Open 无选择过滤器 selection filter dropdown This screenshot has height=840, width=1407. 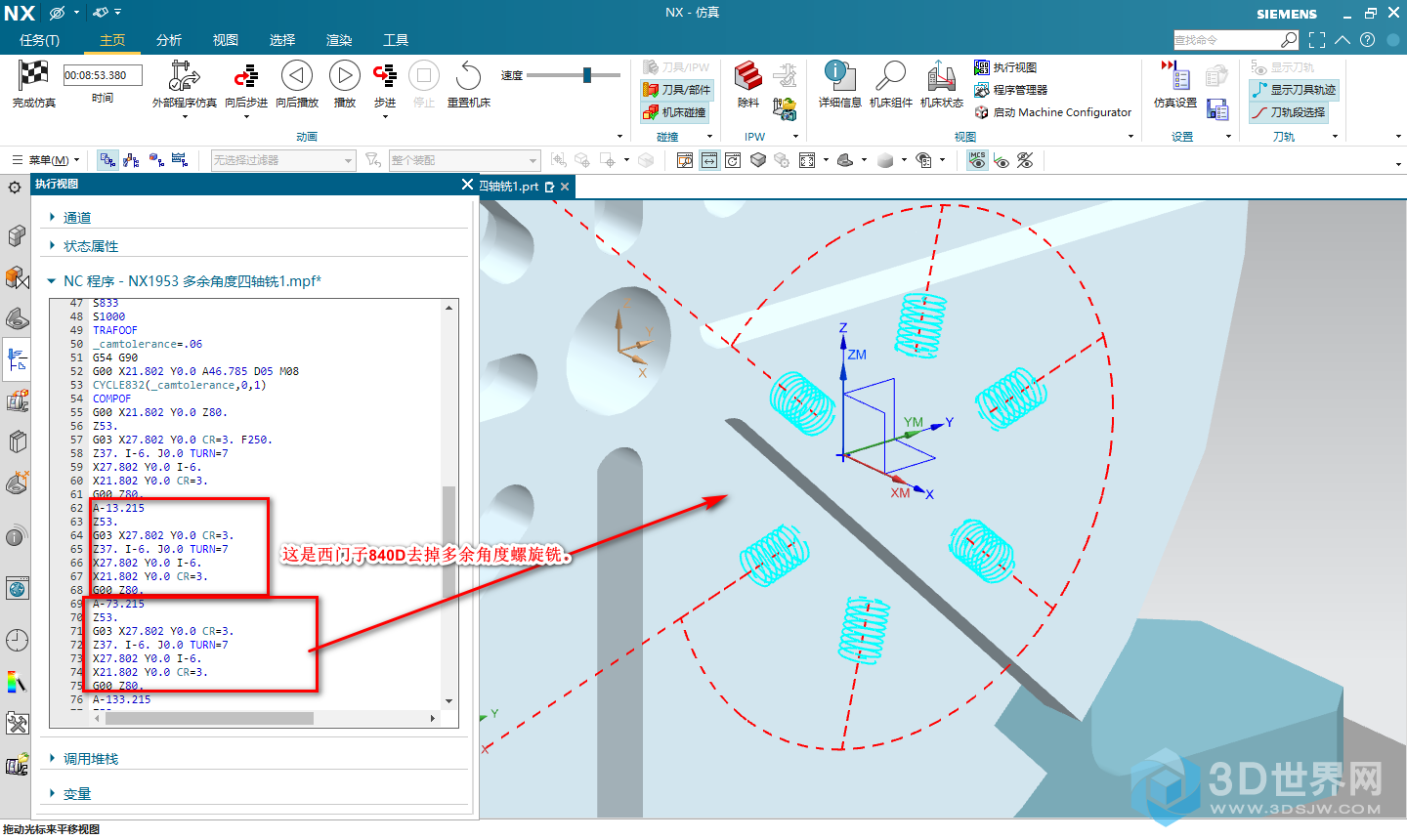pyautogui.click(x=283, y=160)
